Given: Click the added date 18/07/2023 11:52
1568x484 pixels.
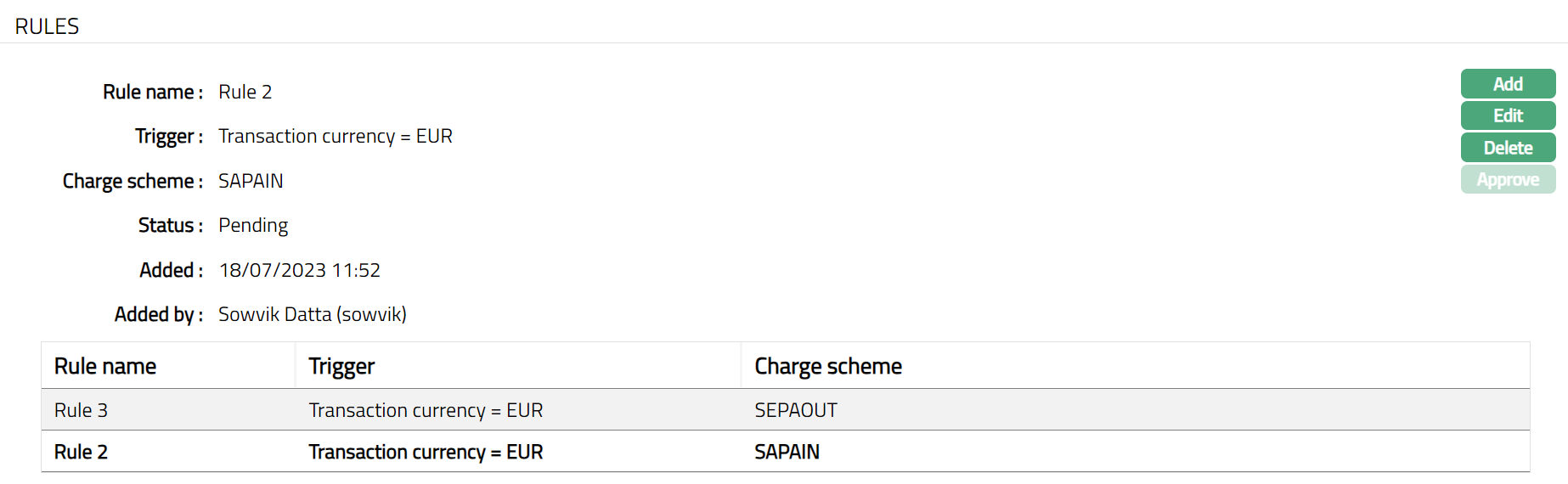Looking at the screenshot, I should (300, 270).
